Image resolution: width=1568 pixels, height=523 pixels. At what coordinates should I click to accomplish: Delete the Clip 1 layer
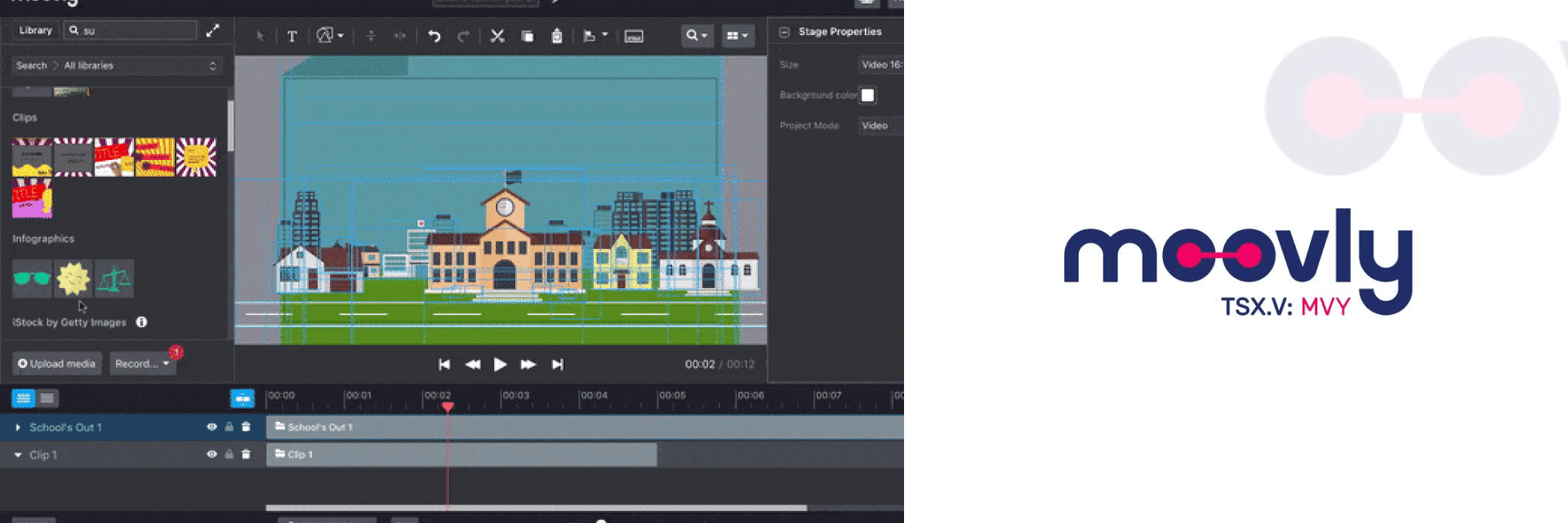click(246, 454)
